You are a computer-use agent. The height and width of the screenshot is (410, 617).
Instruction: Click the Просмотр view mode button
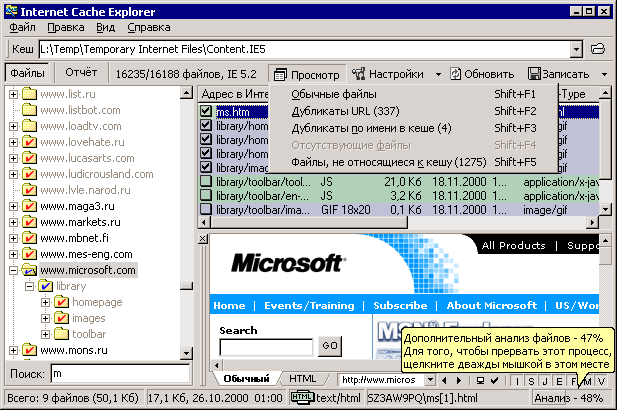[x=307, y=74]
